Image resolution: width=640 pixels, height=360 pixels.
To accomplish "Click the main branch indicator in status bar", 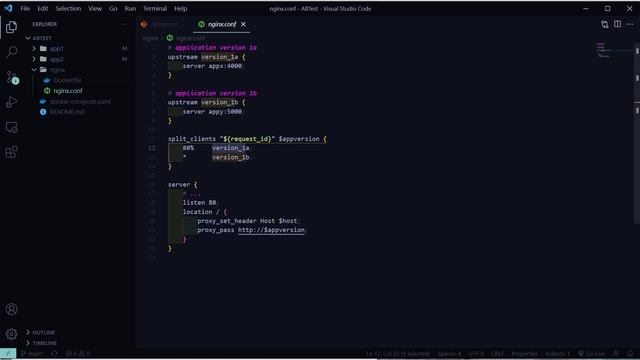I will tap(31, 354).
